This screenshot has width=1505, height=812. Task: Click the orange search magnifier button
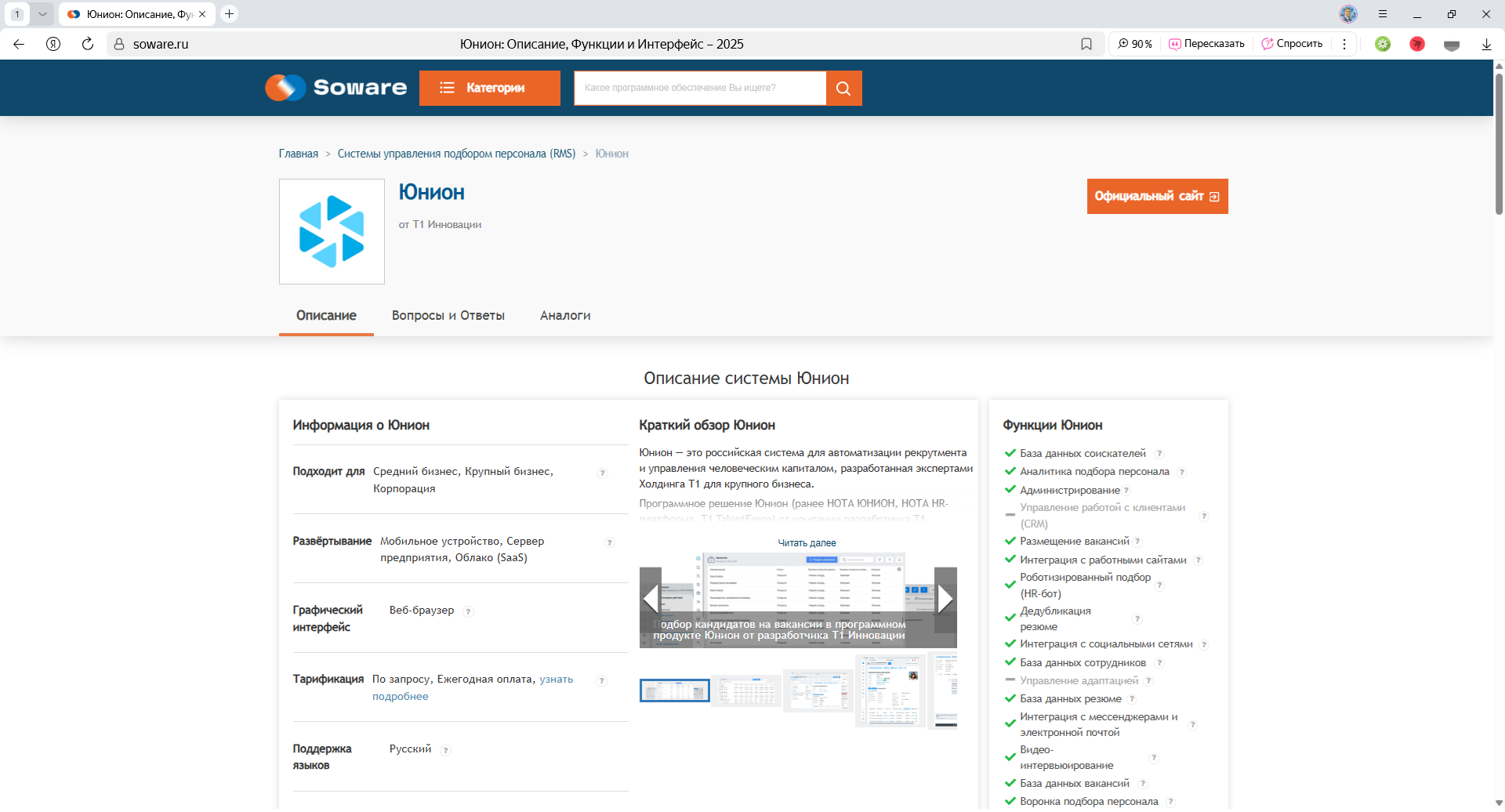[843, 88]
